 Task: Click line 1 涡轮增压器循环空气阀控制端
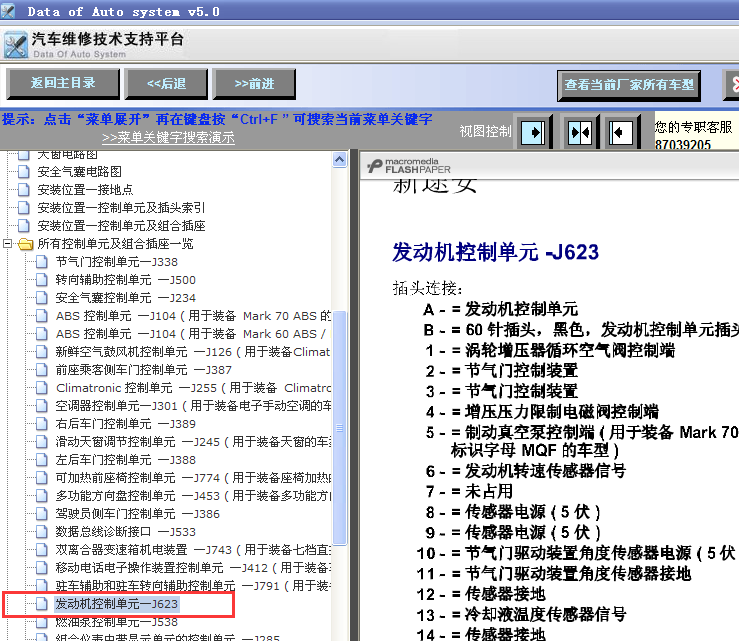tap(550, 351)
